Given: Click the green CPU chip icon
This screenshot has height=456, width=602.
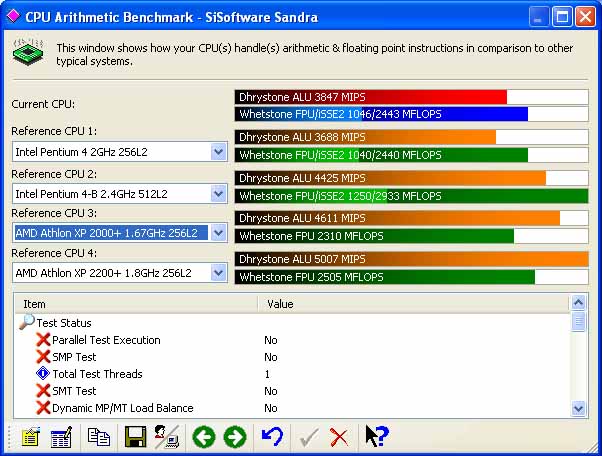Looking at the screenshot, I should pos(28,52).
